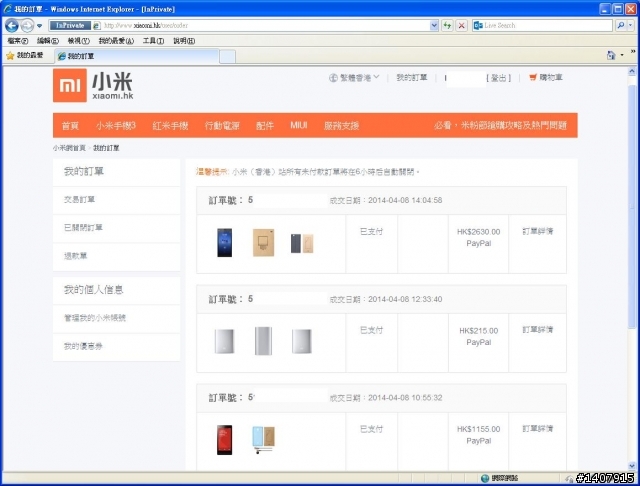Click the 米粉節搶購攻略 banner link
The image size is (640, 486).
tap(500, 125)
